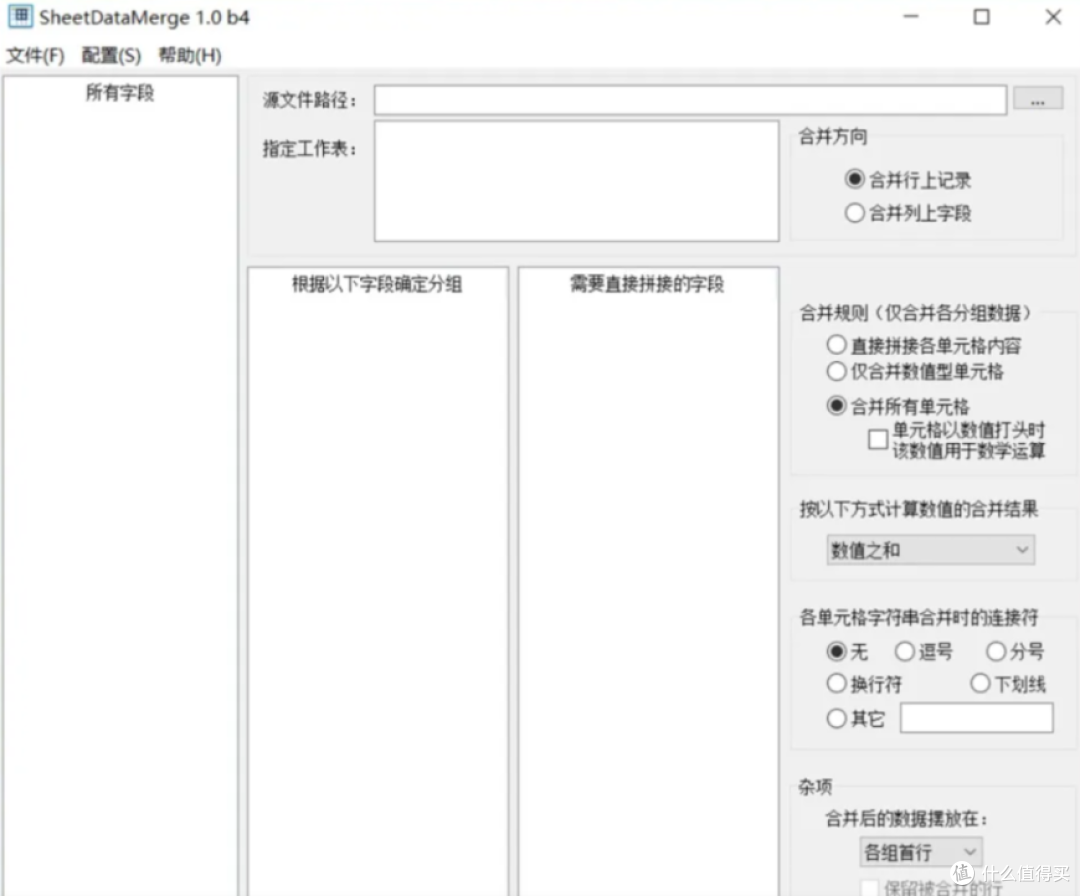This screenshot has width=1080, height=896.
Task: Close the SheetDataMerge window
Action: 1052,17
